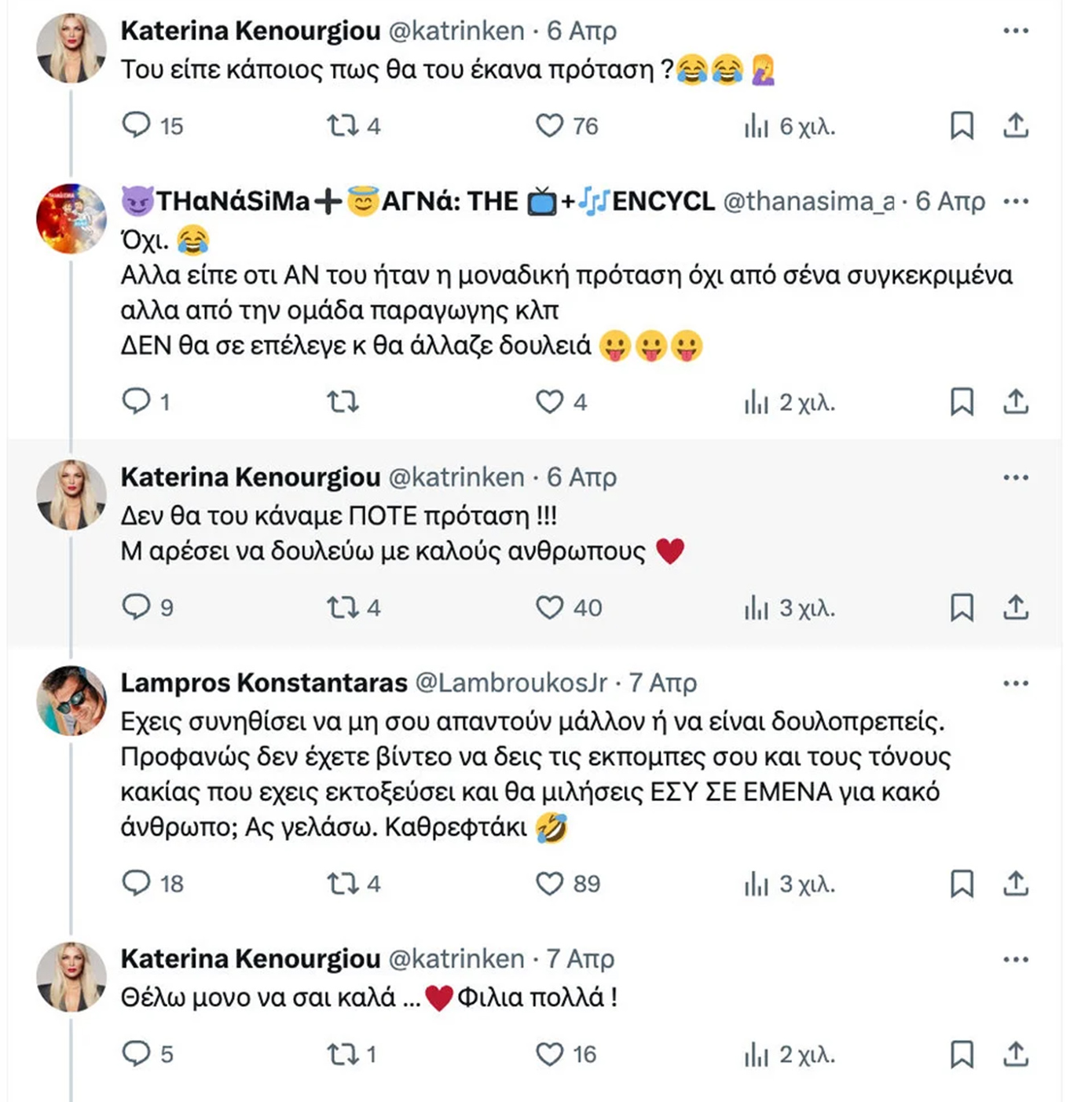
Task: Open more options on the thanasima_a tweet
Action: coord(1016,202)
